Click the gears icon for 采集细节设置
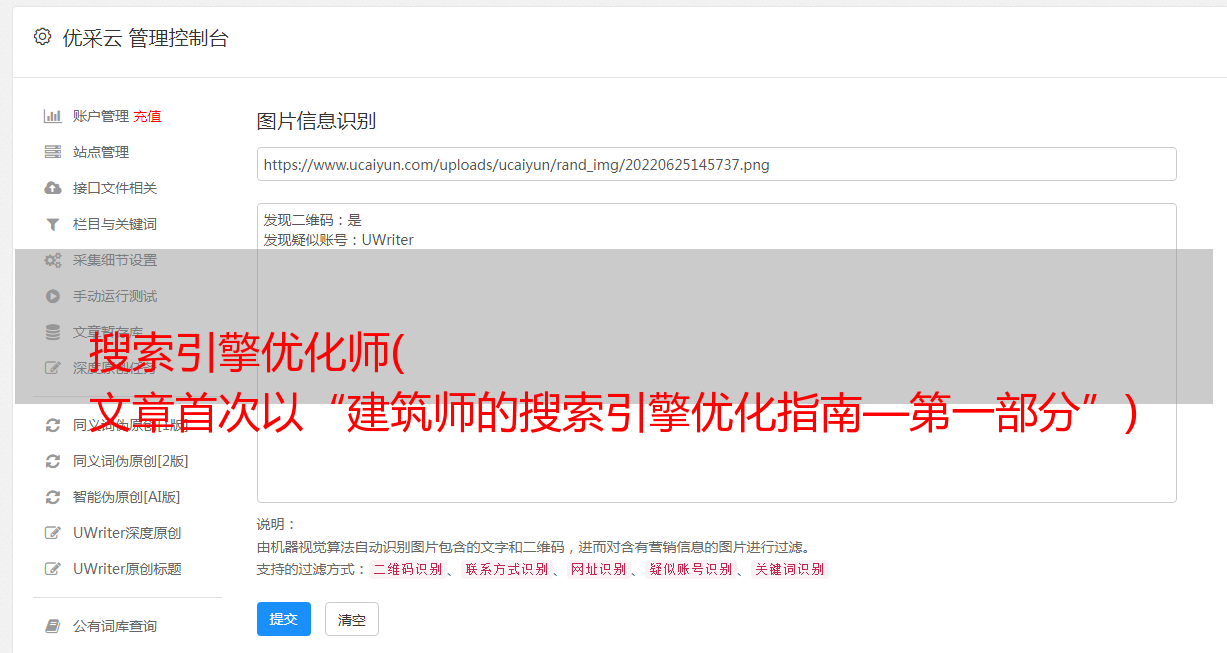Viewport: 1227px width, 653px height. point(53,260)
